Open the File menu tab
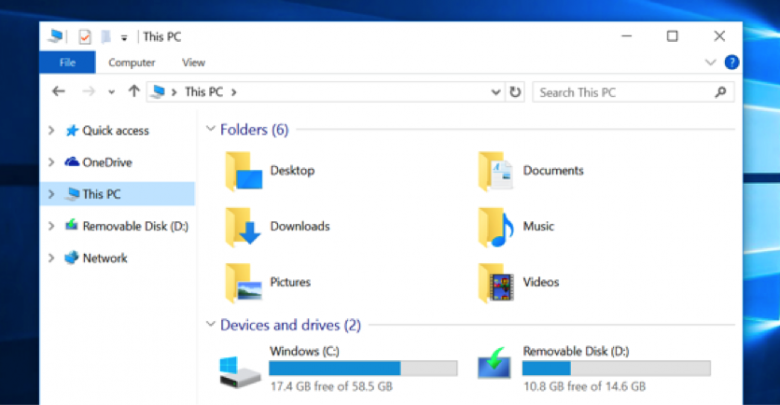The image size is (780, 405). tap(66, 62)
